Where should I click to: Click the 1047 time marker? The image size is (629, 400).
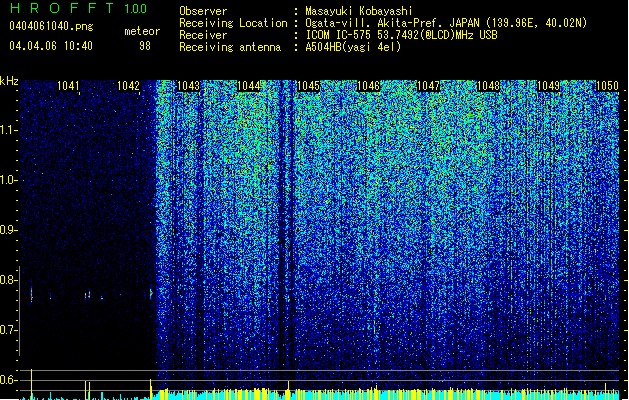[x=428, y=86]
